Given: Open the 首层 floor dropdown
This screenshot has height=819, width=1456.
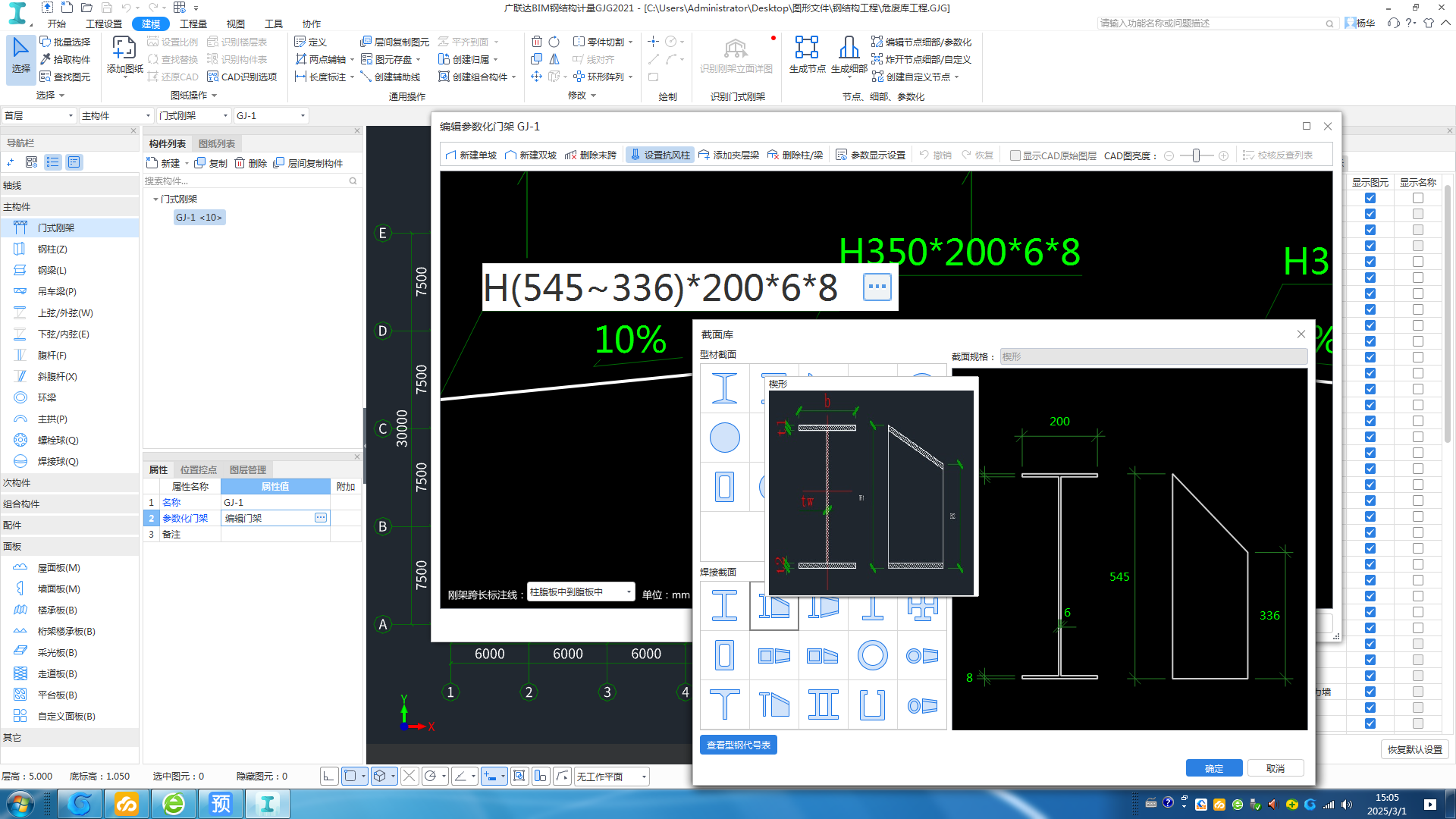Looking at the screenshot, I should 39,115.
